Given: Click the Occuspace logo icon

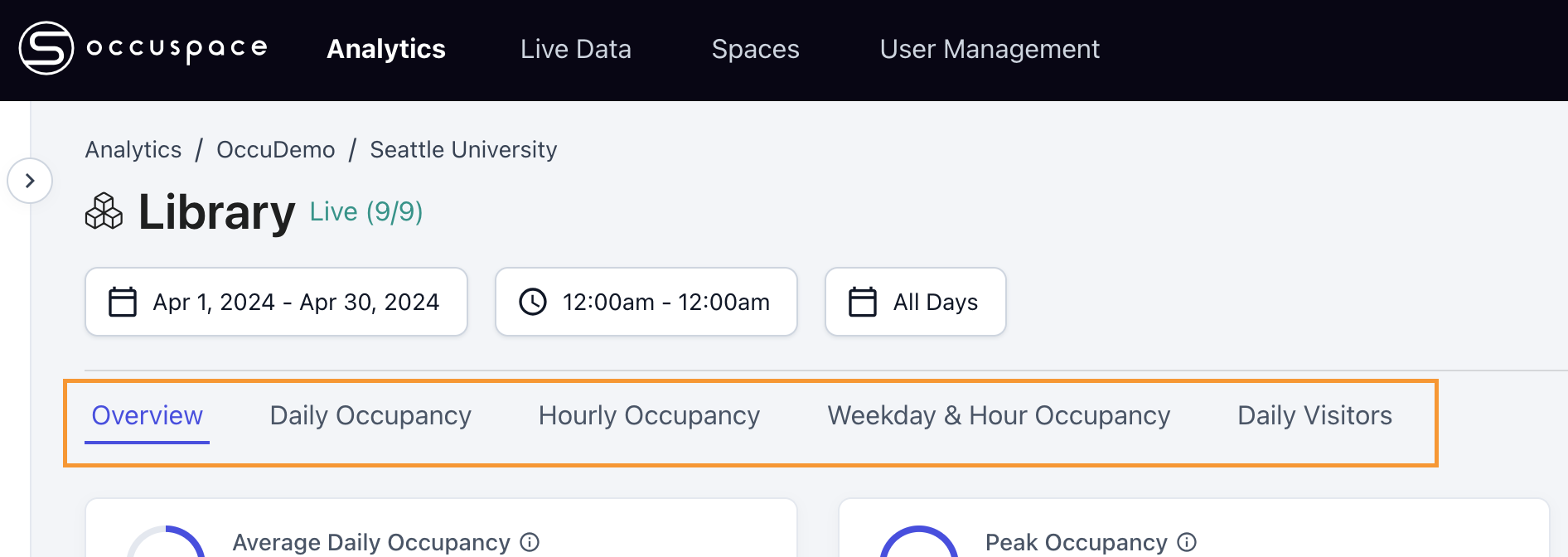Looking at the screenshot, I should tap(46, 48).
